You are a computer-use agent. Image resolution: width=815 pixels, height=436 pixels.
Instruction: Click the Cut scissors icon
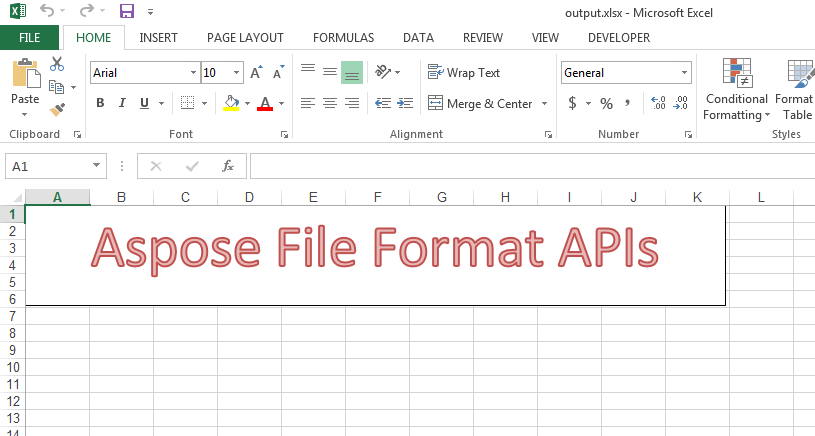tap(57, 65)
